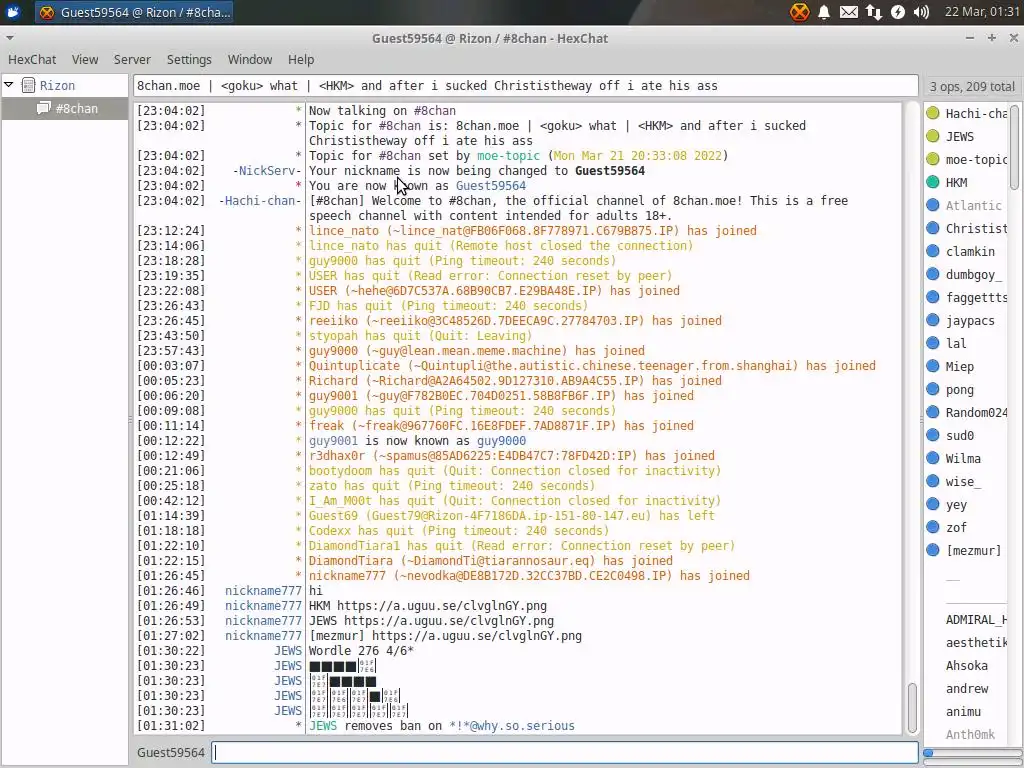Viewport: 1024px width, 768px height.
Task: Select user moe-topic's status icon
Action: 933,159
